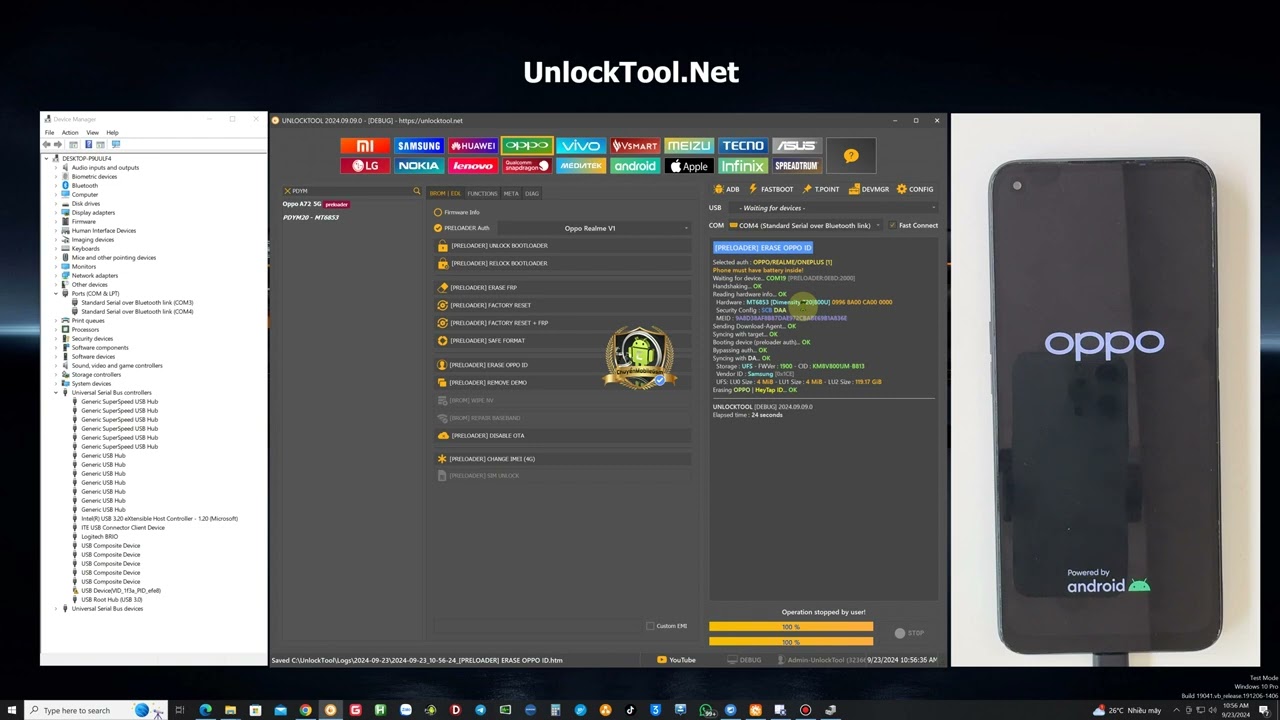This screenshot has height=720, width=1280.
Task: Select the Vsmart brand icon
Action: point(635,146)
